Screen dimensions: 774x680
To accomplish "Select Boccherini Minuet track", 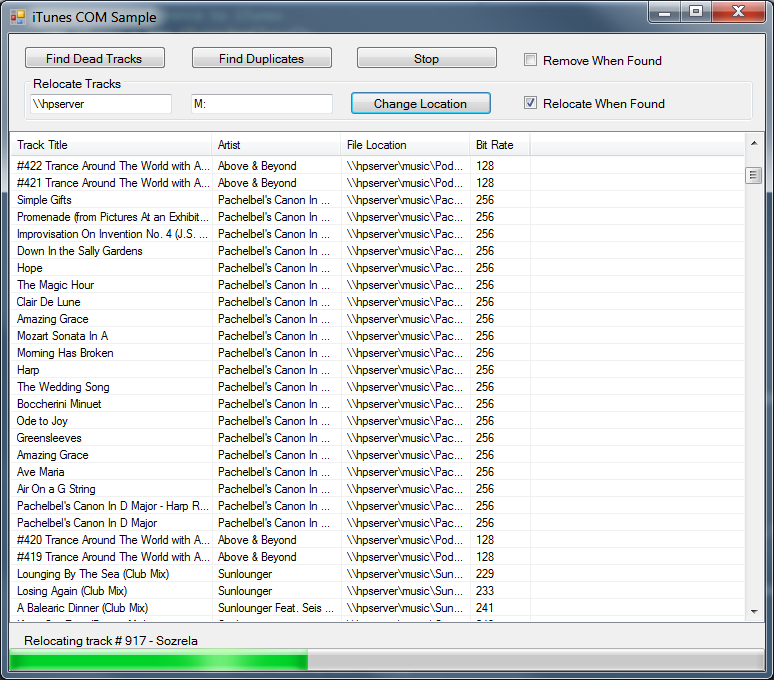I will (377, 404).
